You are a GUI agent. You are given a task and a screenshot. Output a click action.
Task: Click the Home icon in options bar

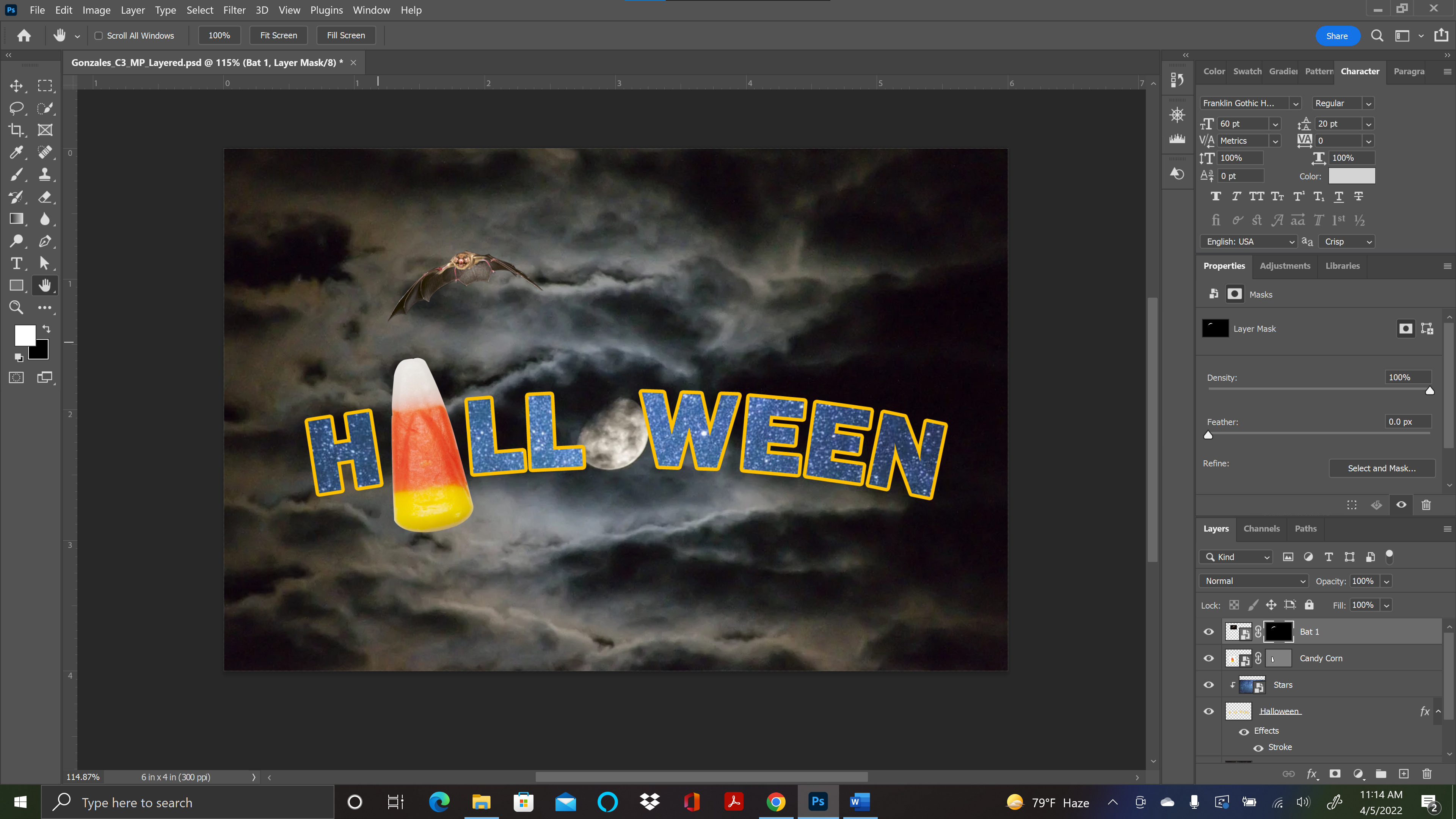pyautogui.click(x=24, y=36)
